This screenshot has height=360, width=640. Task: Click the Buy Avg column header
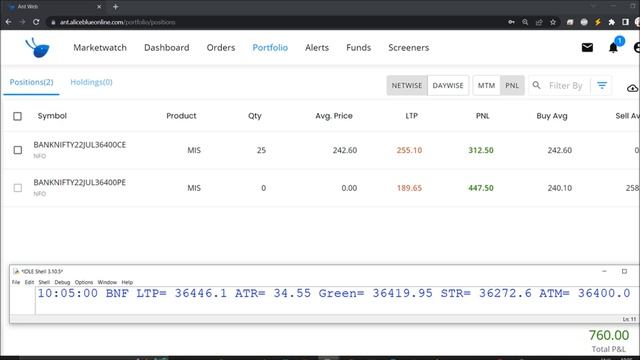(552, 116)
